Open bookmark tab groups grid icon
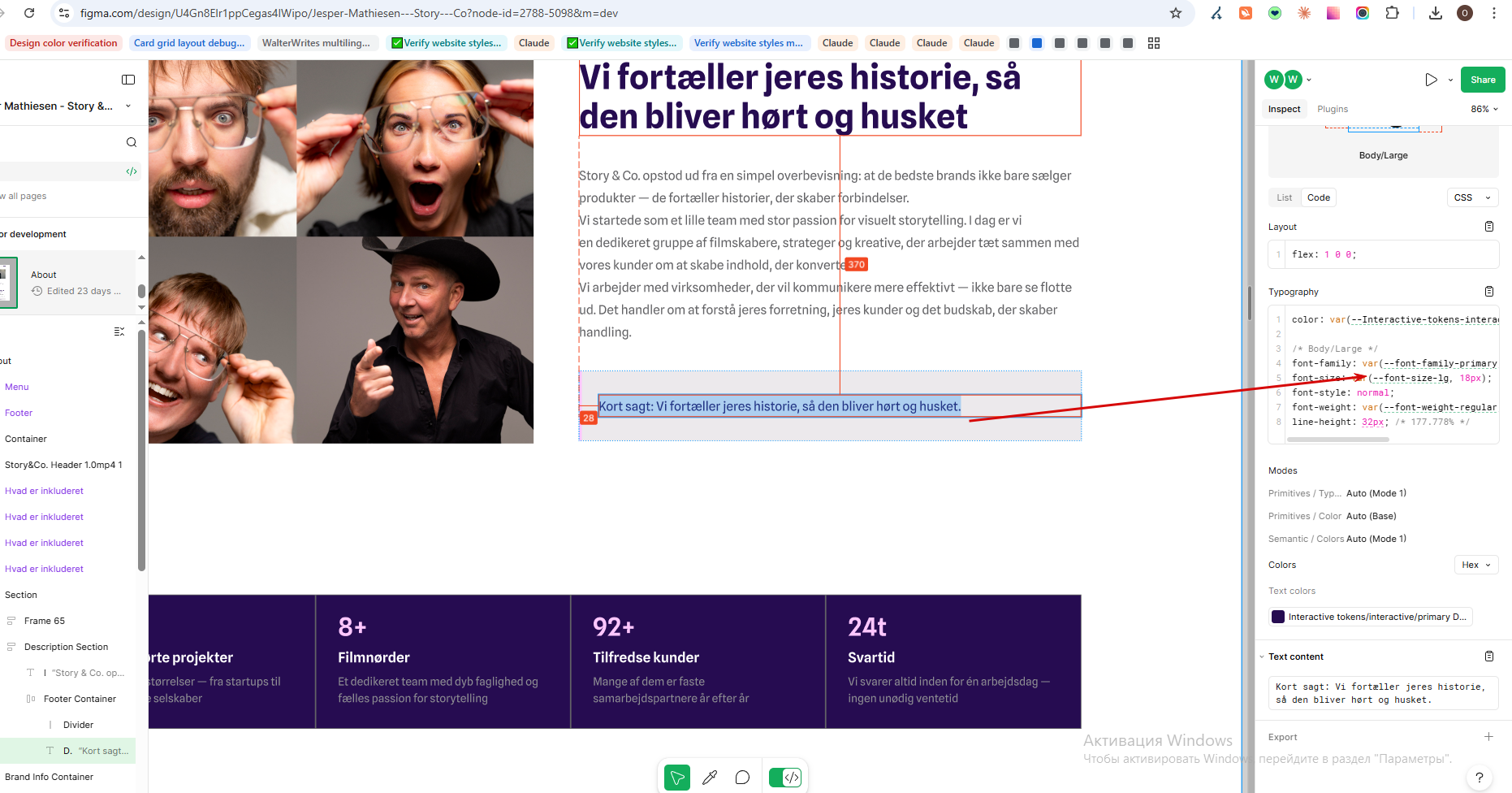The height and width of the screenshot is (793, 1512). pyautogui.click(x=1154, y=43)
